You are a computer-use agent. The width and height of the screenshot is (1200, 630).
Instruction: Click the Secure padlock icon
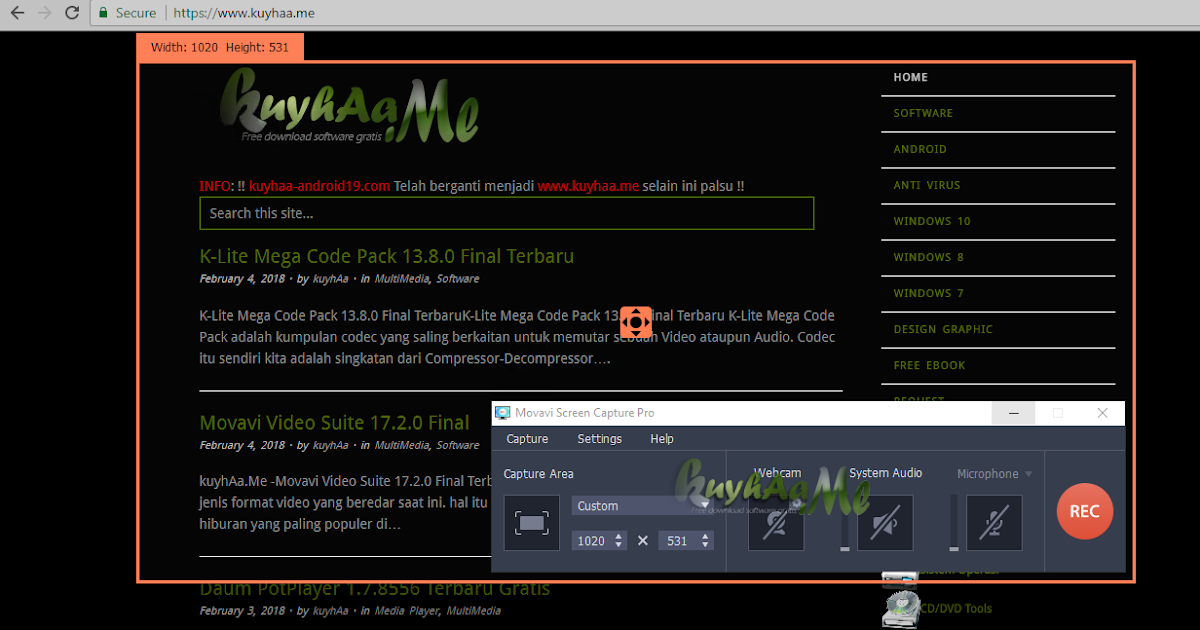coord(104,13)
